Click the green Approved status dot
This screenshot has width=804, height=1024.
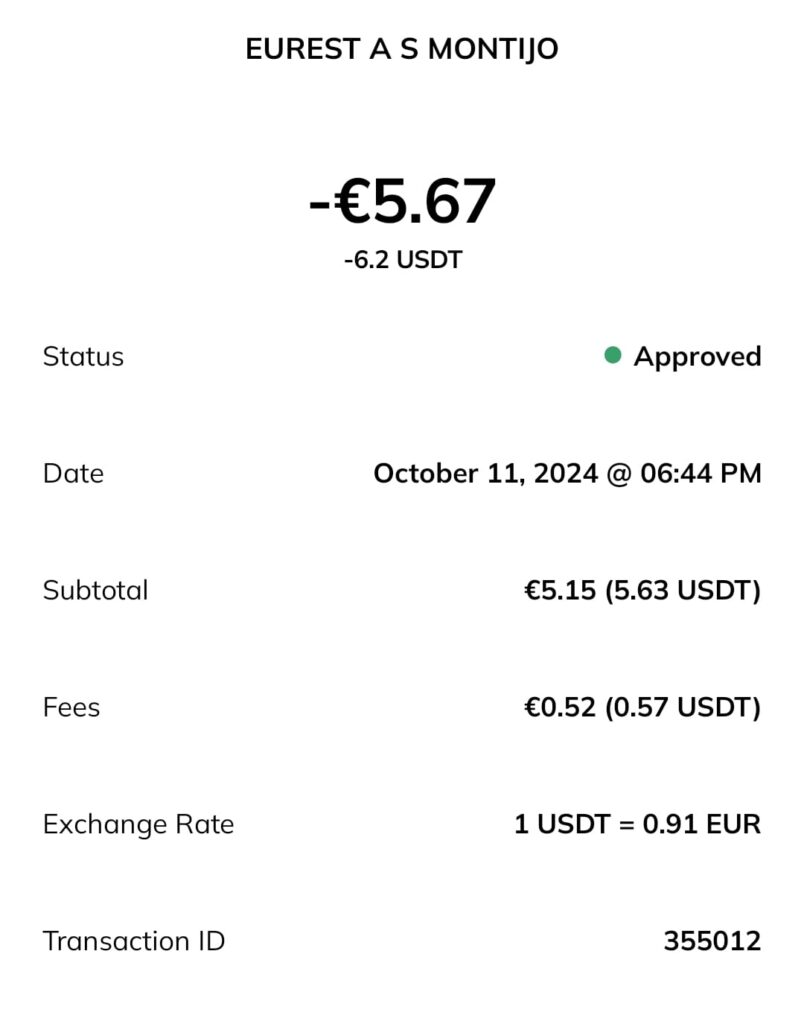613,355
